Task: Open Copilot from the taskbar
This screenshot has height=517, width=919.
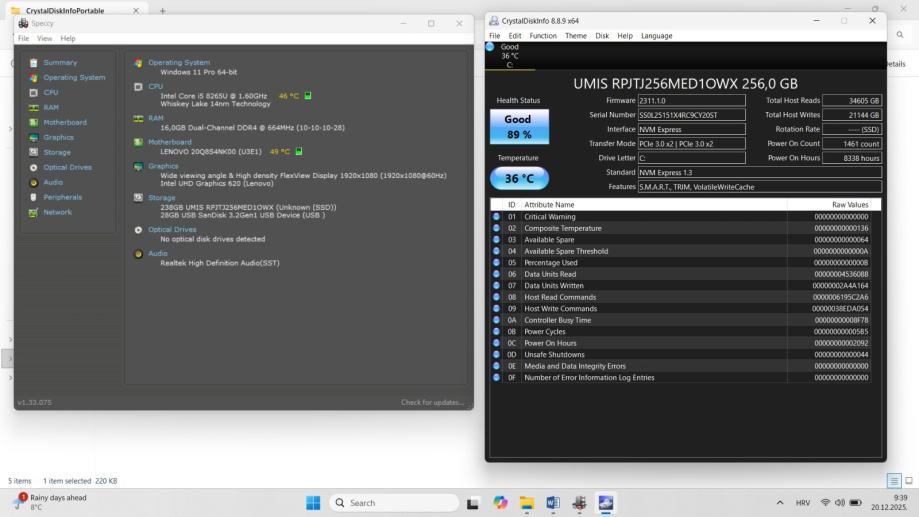Action: (500, 503)
